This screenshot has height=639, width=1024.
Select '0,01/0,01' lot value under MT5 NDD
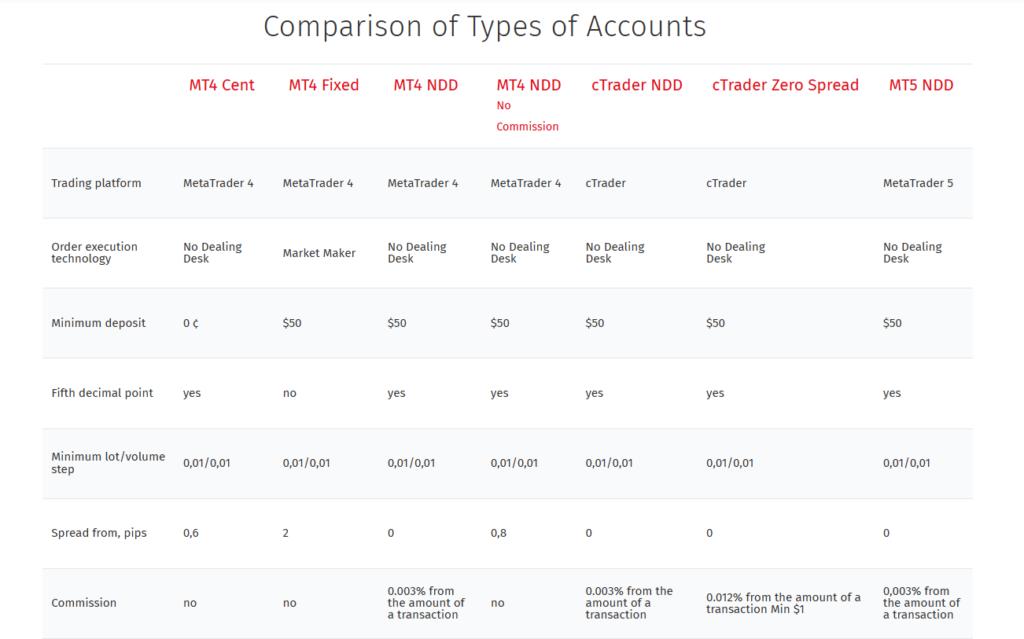906,463
